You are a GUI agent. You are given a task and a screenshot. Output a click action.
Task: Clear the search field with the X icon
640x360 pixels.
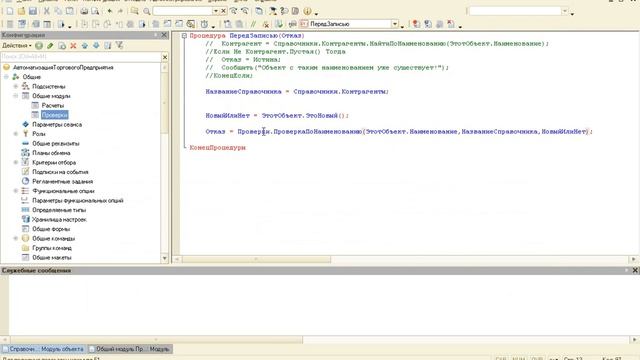tap(223, 11)
